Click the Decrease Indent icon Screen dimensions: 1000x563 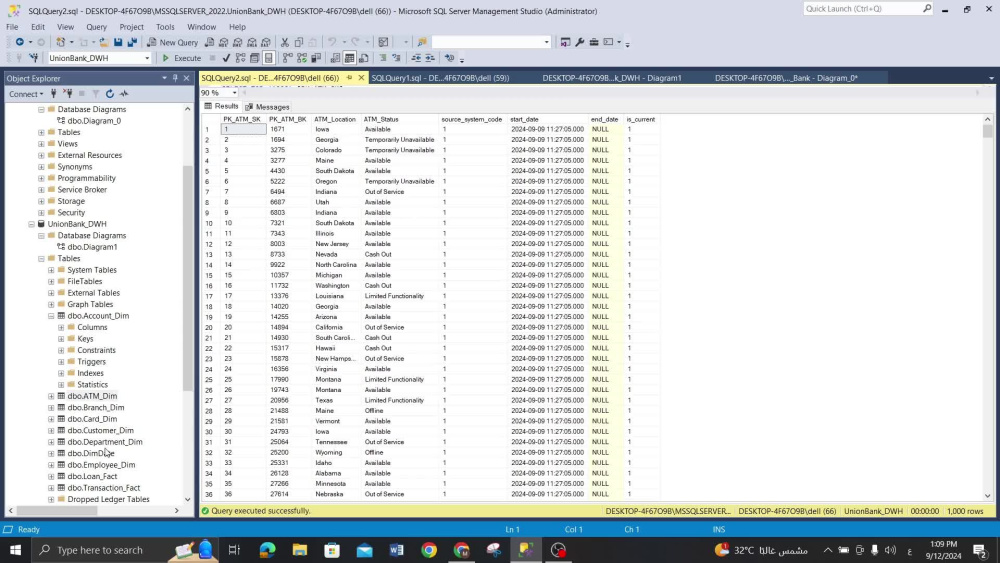(x=416, y=58)
